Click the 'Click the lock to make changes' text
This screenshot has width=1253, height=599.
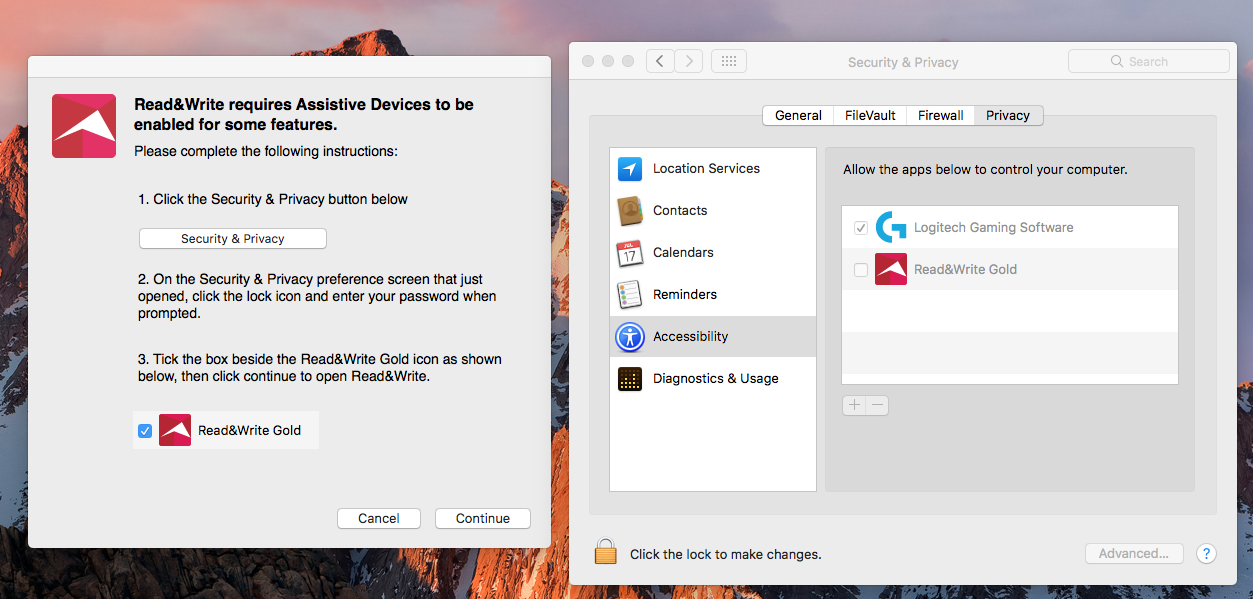725,554
